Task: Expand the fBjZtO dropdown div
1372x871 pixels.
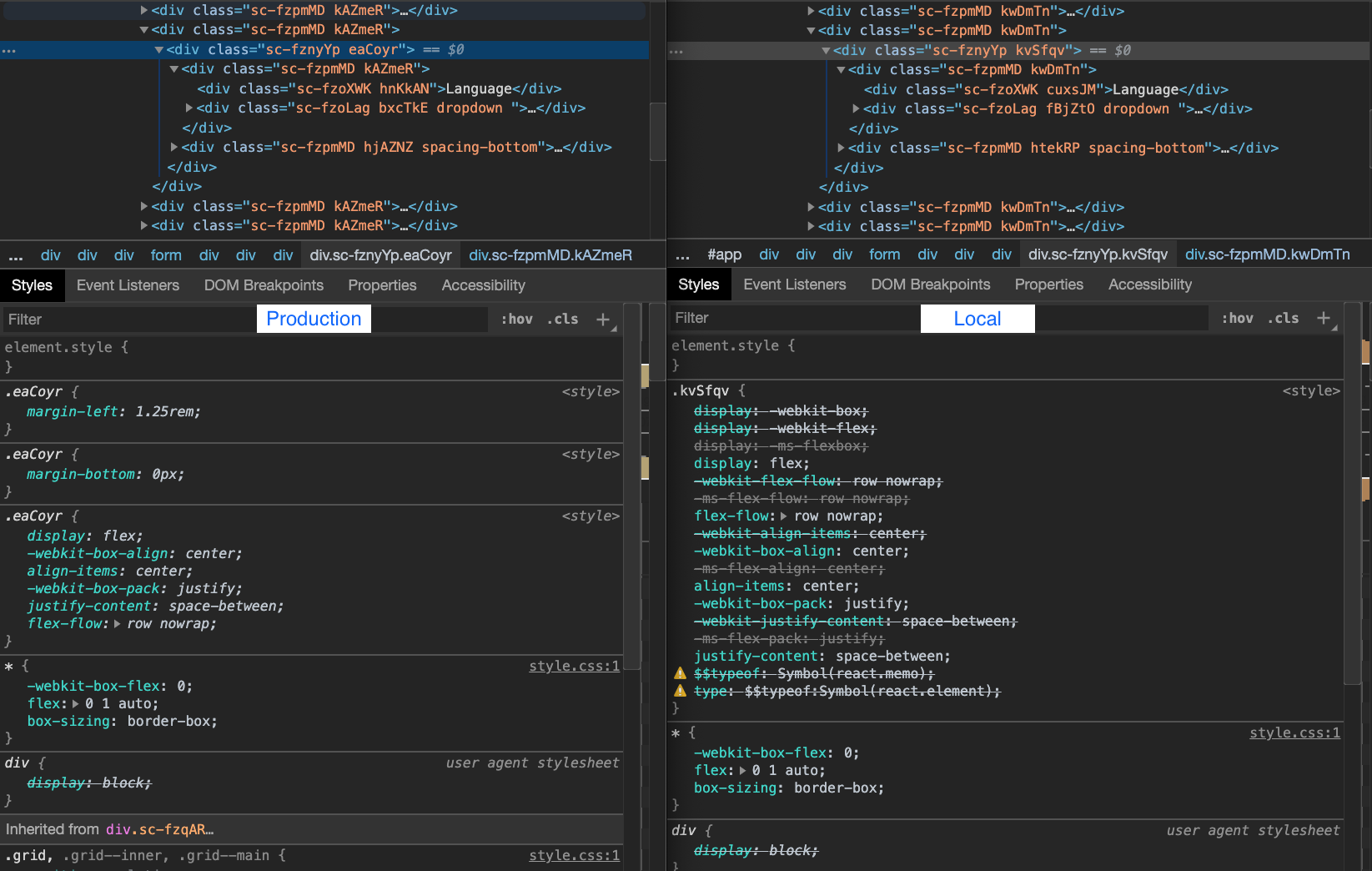Action: point(857,109)
